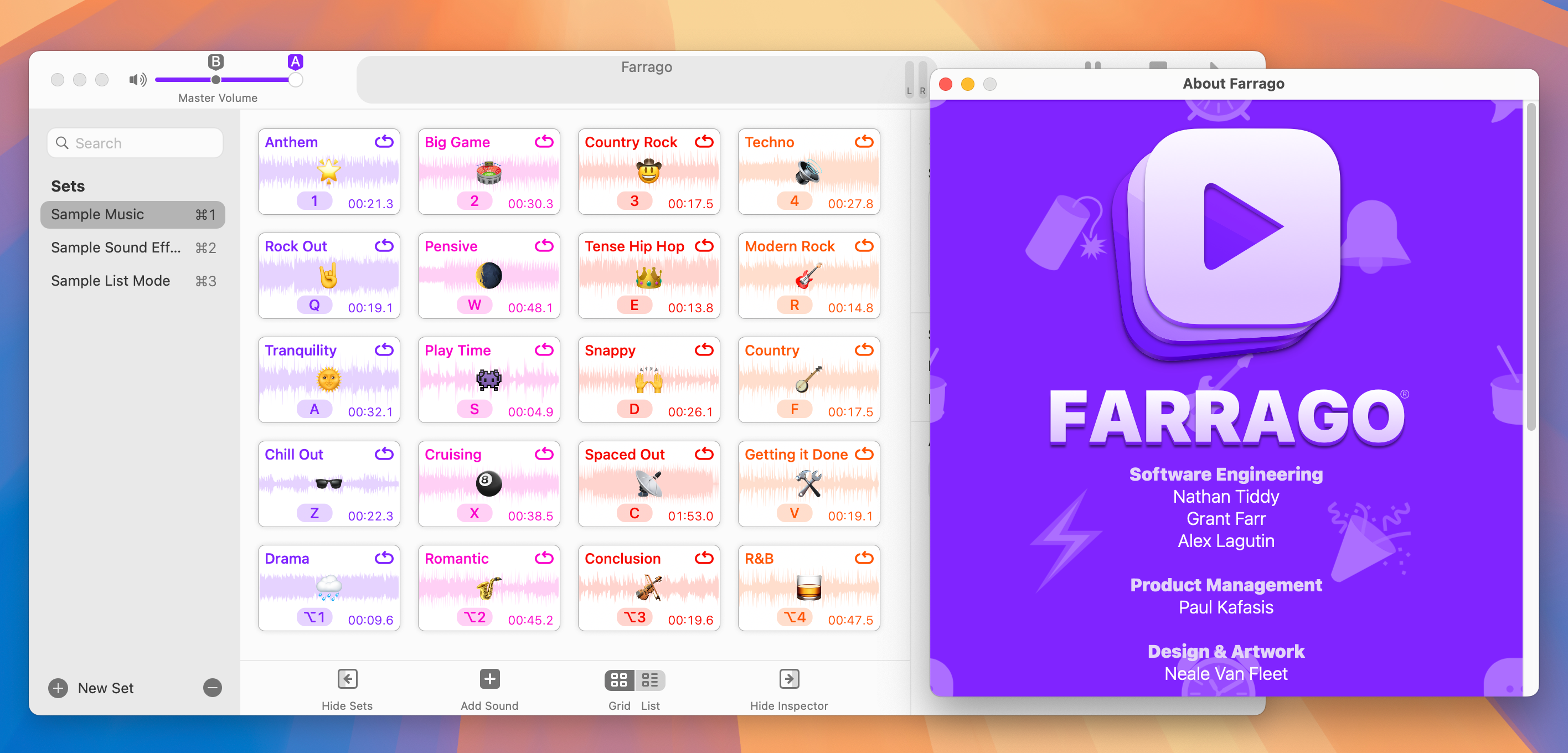Switch to Grid view layout
Image resolution: width=1568 pixels, height=753 pixels.
click(x=617, y=680)
